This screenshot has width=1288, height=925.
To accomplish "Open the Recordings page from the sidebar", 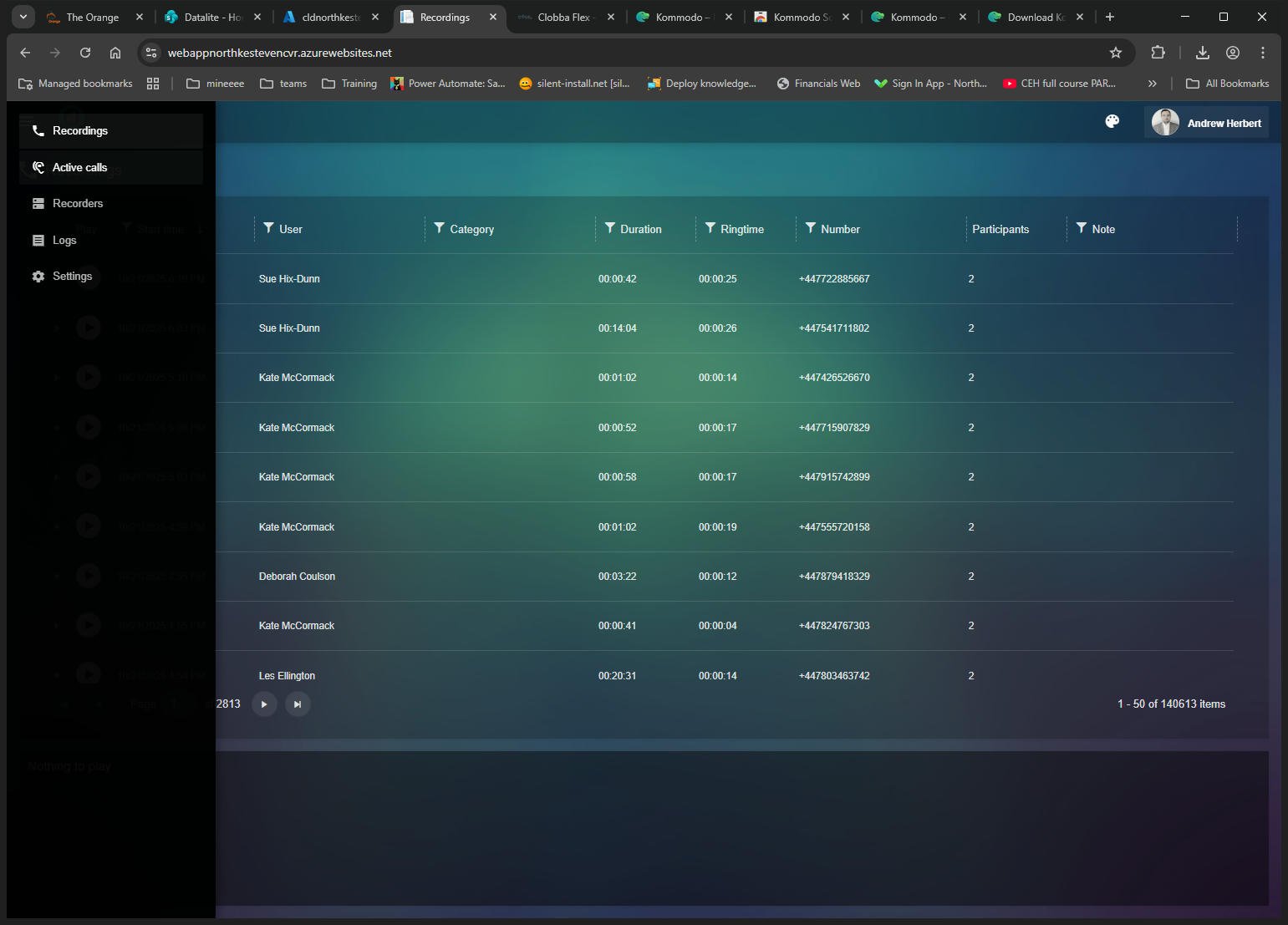I will [111, 131].
